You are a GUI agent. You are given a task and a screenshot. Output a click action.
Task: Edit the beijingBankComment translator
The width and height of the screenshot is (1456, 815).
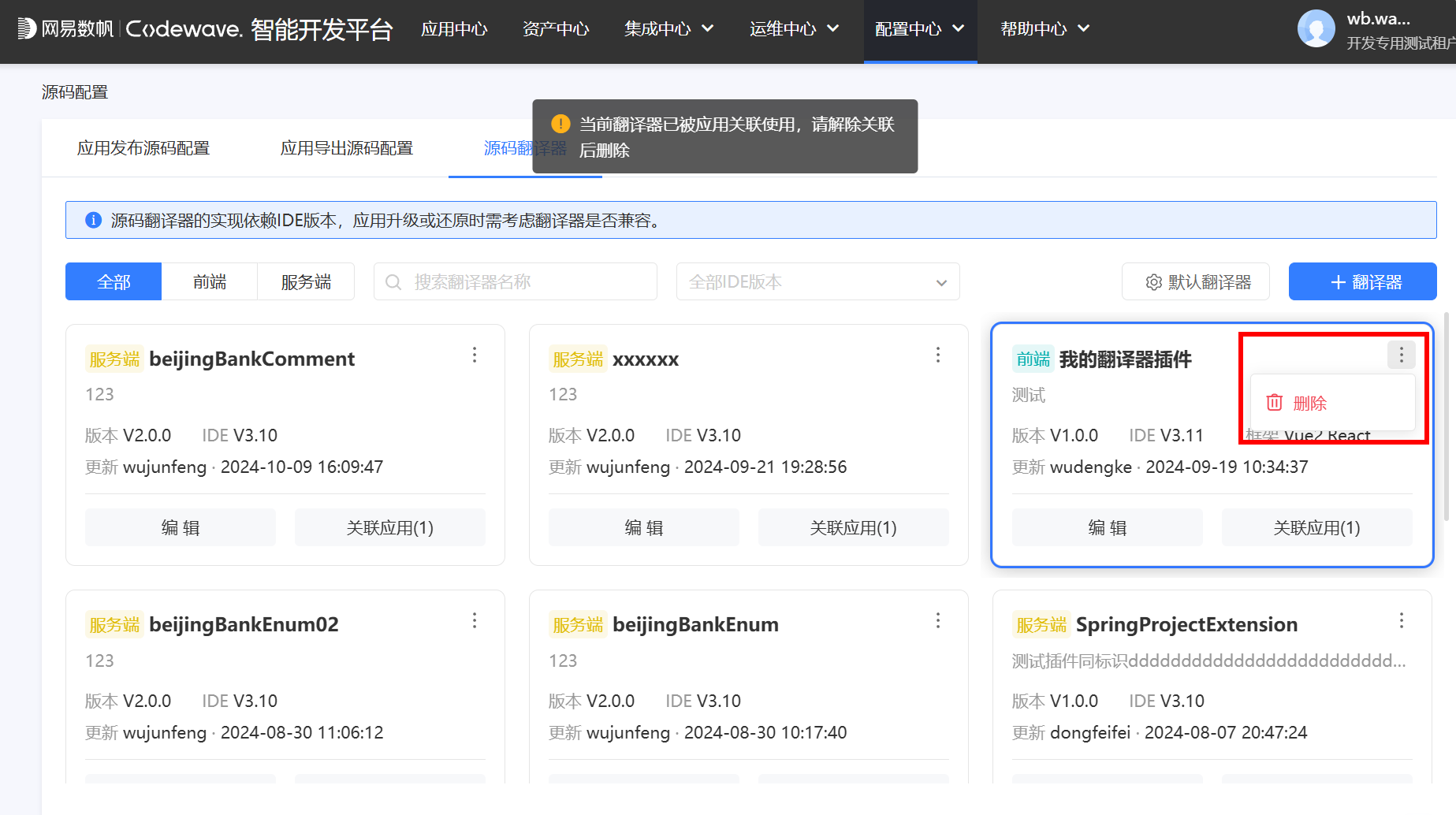(x=181, y=527)
